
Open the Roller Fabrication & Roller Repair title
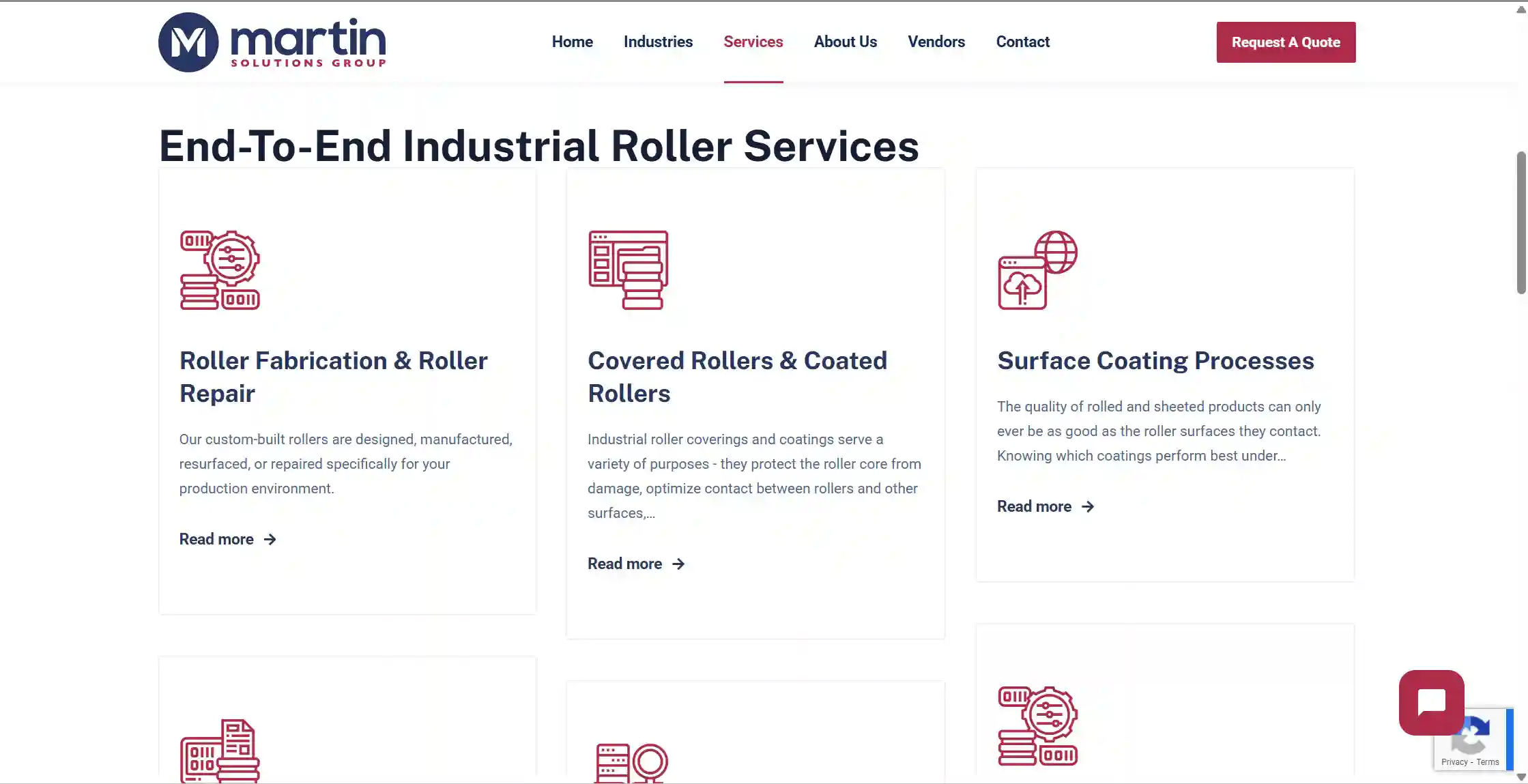click(x=334, y=377)
